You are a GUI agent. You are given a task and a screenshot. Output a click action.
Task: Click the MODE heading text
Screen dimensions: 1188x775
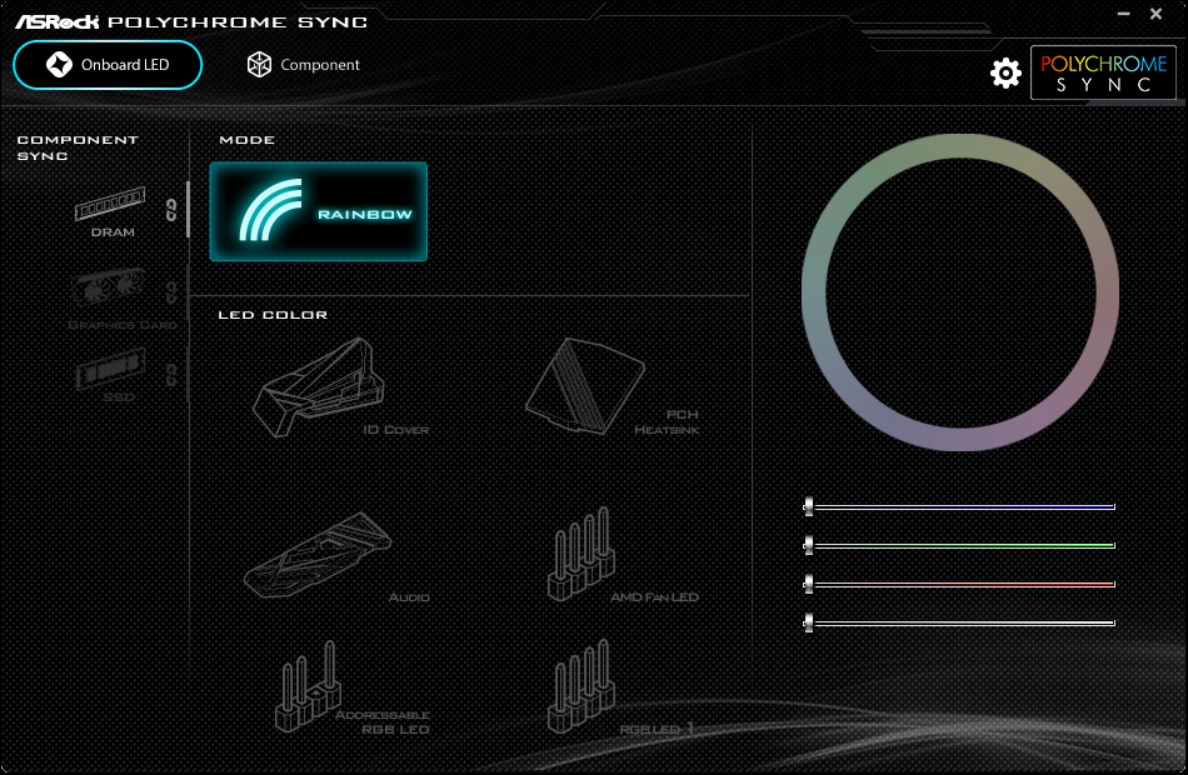(x=247, y=140)
